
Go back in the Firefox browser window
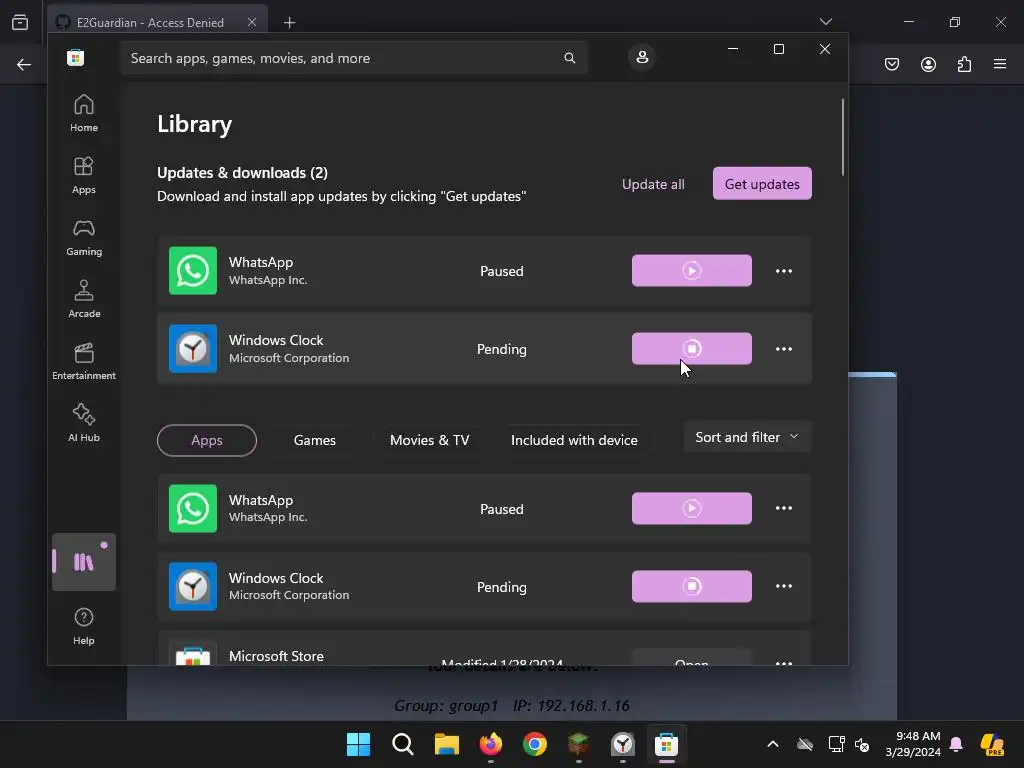24,64
